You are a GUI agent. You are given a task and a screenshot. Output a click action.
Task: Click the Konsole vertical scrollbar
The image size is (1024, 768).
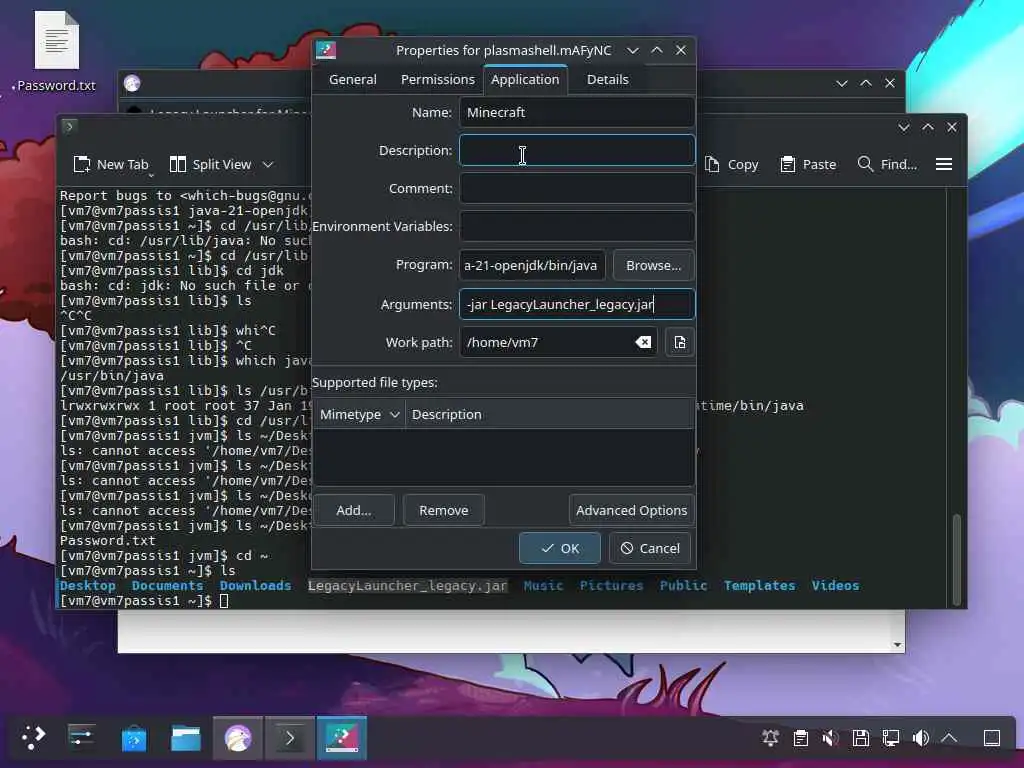click(x=956, y=560)
